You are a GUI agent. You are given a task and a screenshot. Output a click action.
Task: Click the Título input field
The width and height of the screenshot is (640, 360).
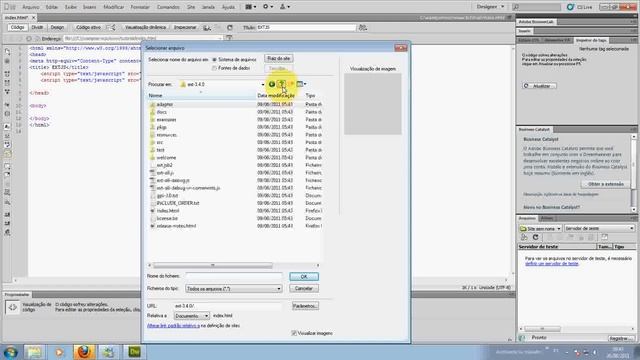(306, 27)
